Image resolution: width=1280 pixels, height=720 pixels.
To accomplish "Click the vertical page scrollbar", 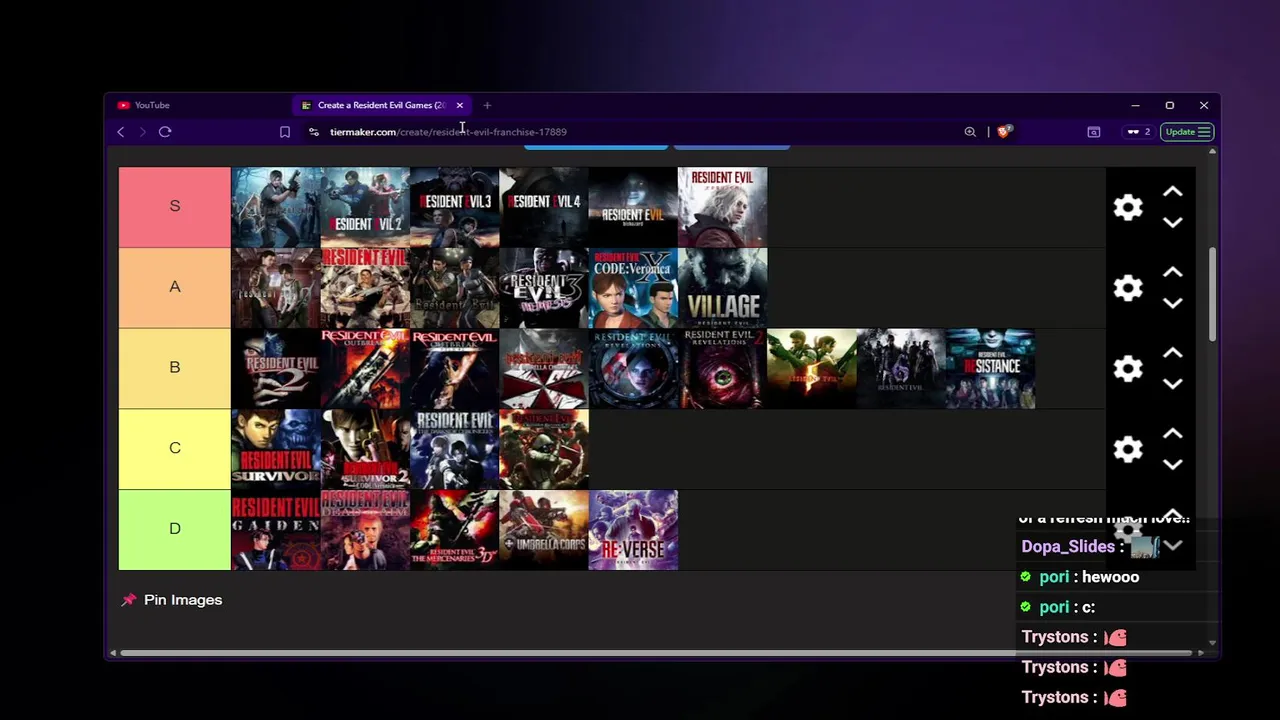I will (x=1213, y=295).
